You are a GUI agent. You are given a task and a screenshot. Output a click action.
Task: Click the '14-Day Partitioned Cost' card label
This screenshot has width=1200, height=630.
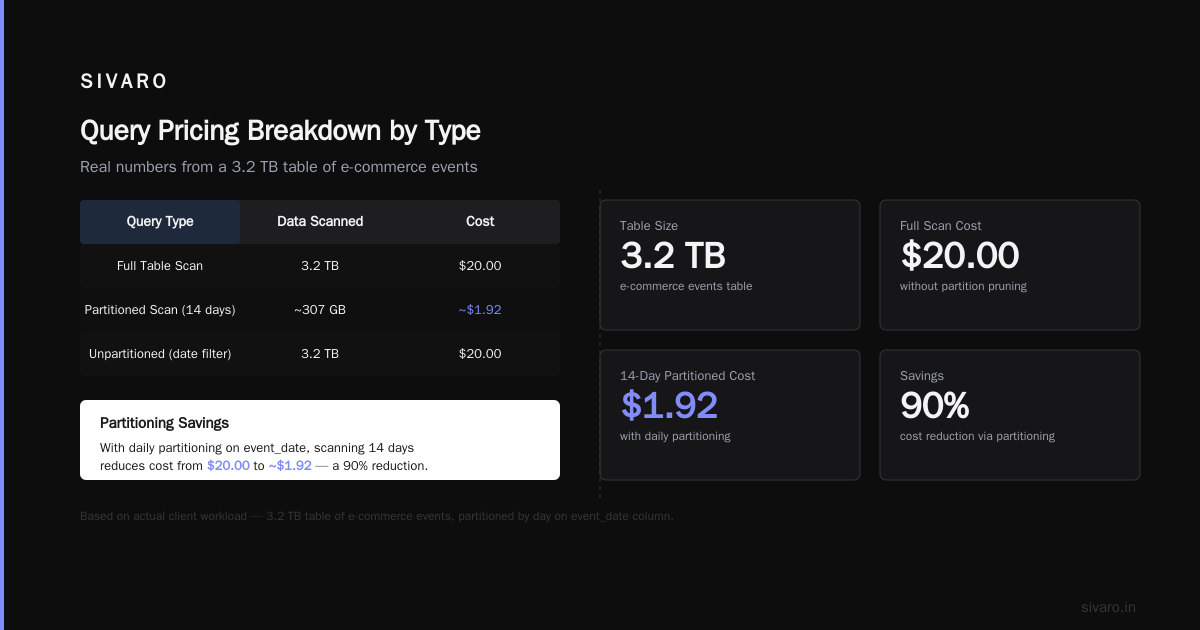click(688, 376)
